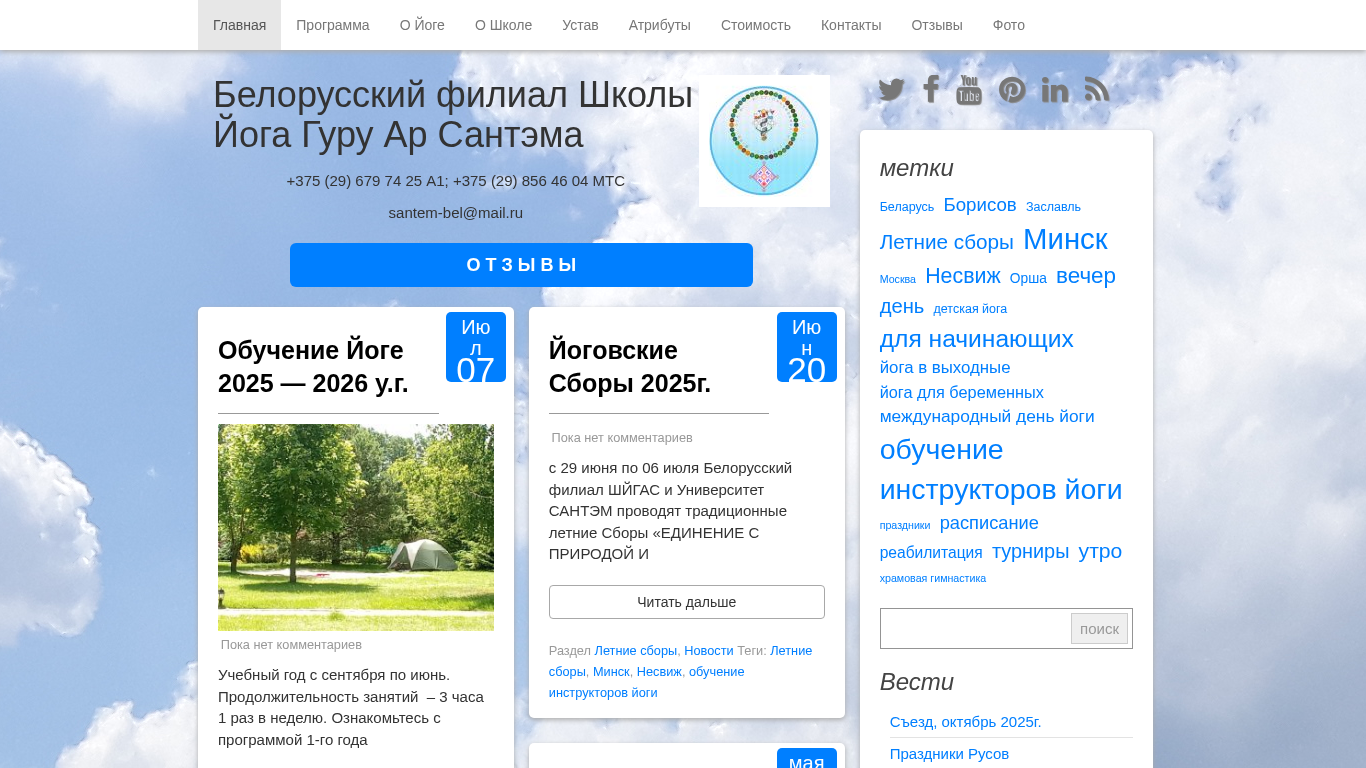Click the Pinterest icon
Screen dimensions: 1366x768
pos(1012,90)
